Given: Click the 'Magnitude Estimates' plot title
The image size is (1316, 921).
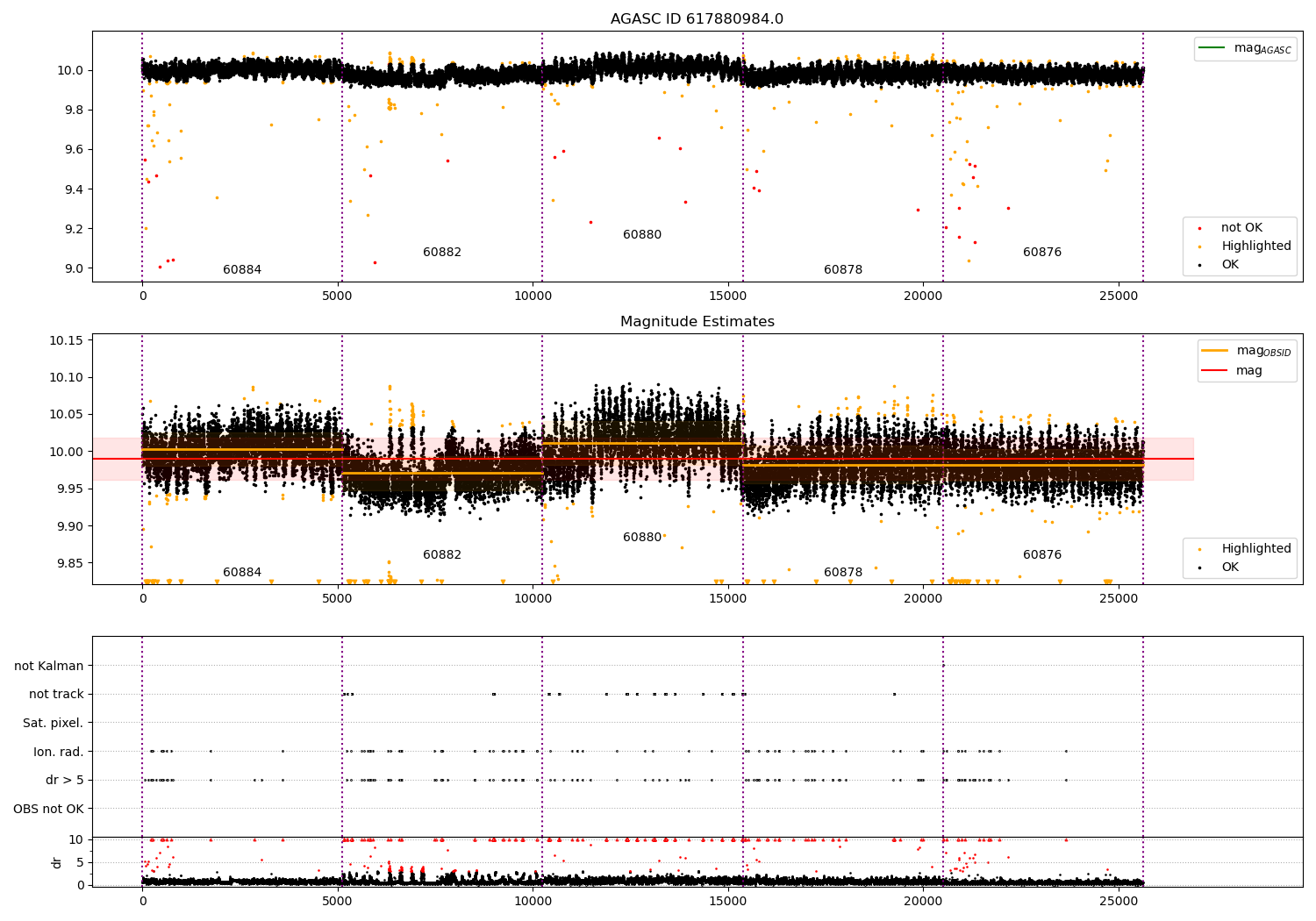Looking at the screenshot, I should click(x=697, y=322).
